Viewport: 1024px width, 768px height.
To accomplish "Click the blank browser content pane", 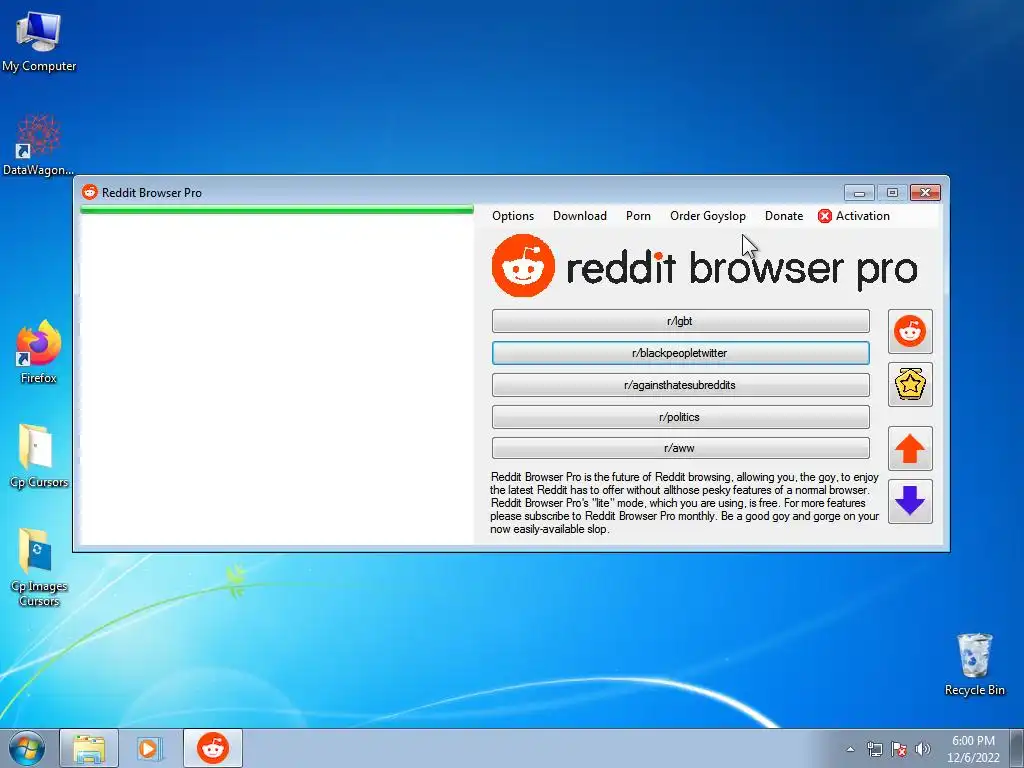I will (x=277, y=379).
